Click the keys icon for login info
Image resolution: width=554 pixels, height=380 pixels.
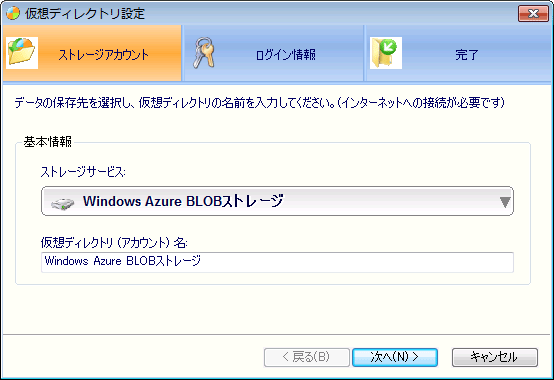[x=204, y=53]
